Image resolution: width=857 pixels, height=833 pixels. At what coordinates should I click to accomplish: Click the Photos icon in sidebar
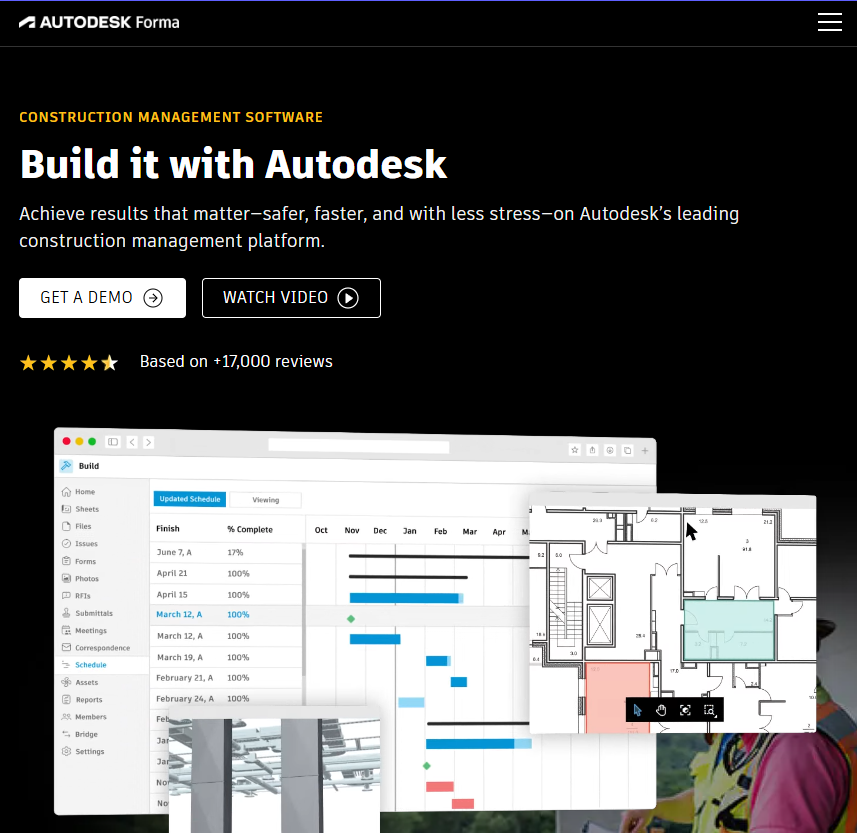pos(66,578)
